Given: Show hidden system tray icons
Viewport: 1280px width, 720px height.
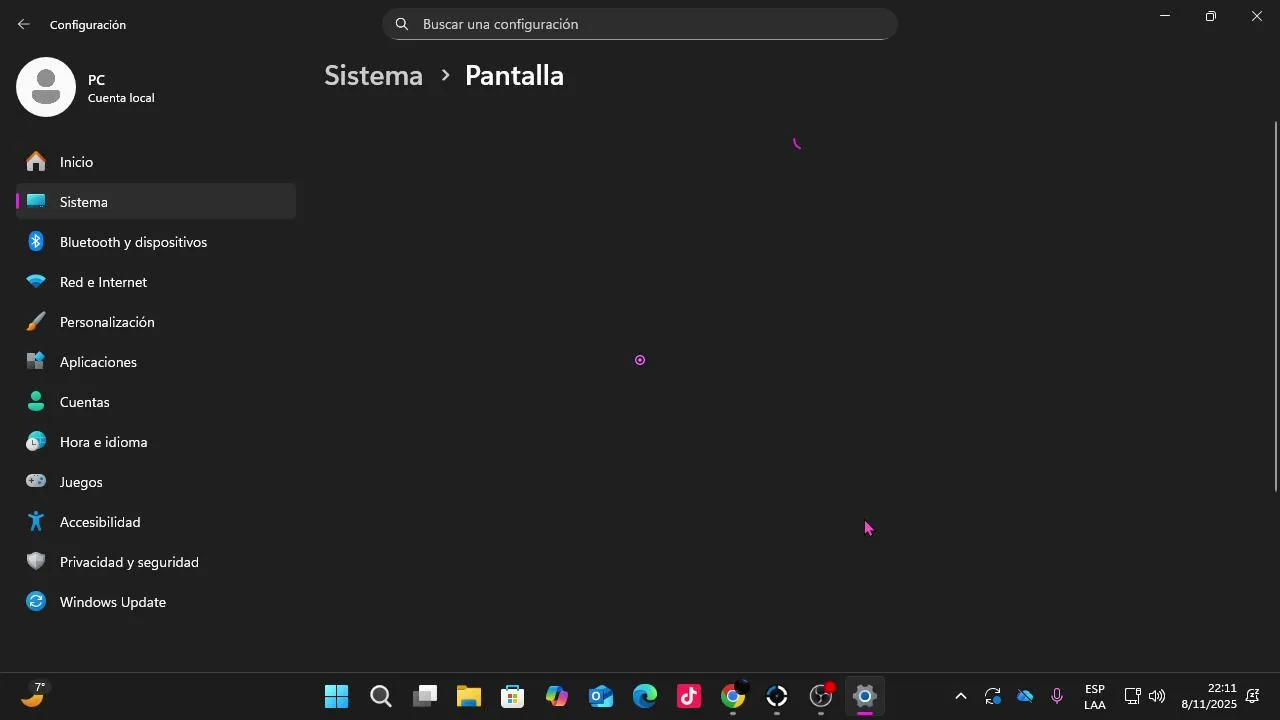Looking at the screenshot, I should point(961,696).
